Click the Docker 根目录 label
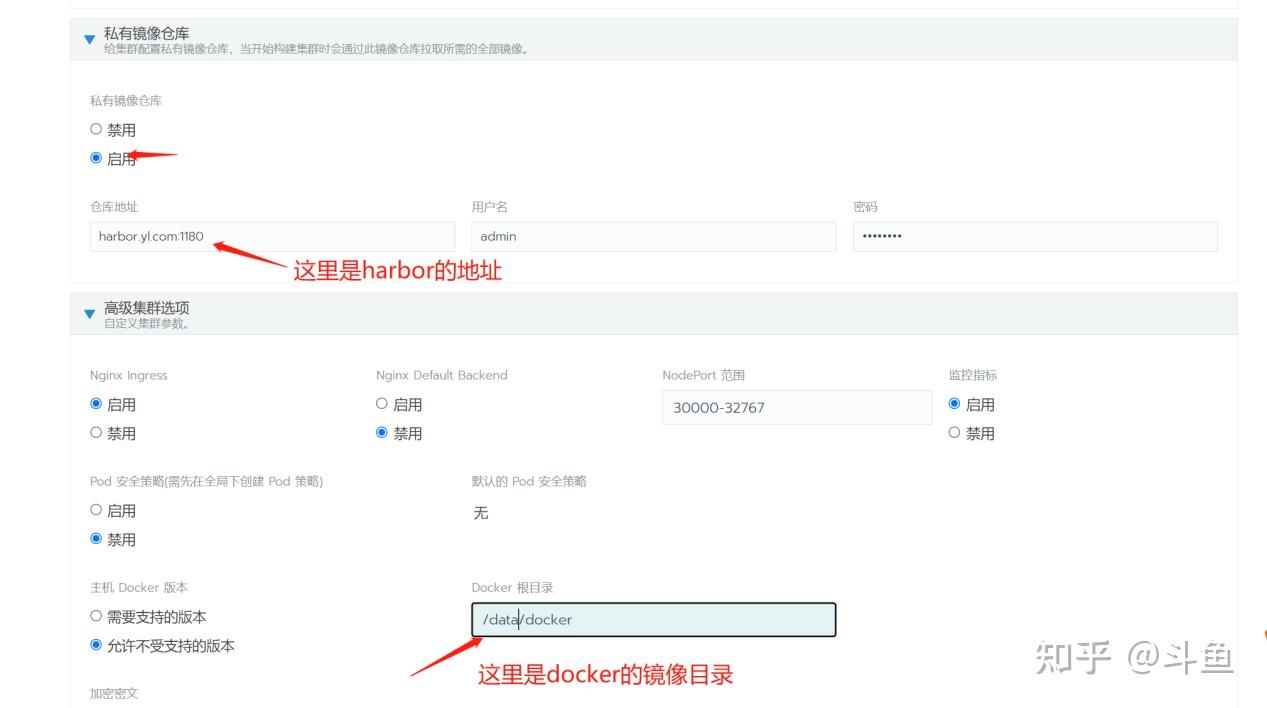This screenshot has width=1267, height=708. click(x=512, y=587)
